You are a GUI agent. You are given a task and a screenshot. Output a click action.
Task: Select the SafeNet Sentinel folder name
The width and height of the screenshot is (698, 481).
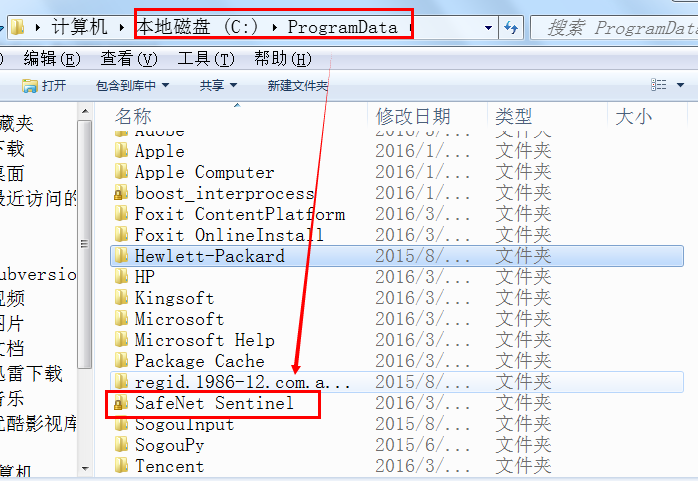[x=214, y=403]
